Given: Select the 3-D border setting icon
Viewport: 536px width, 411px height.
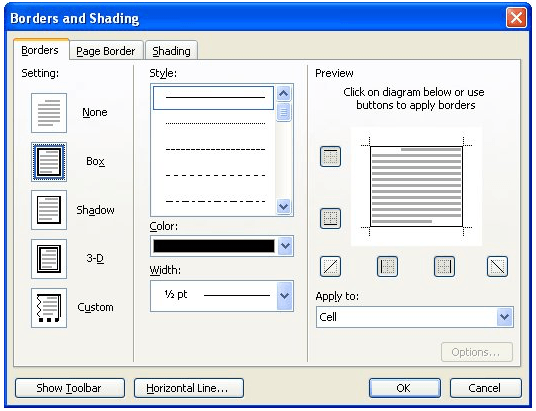Looking at the screenshot, I should (49, 259).
